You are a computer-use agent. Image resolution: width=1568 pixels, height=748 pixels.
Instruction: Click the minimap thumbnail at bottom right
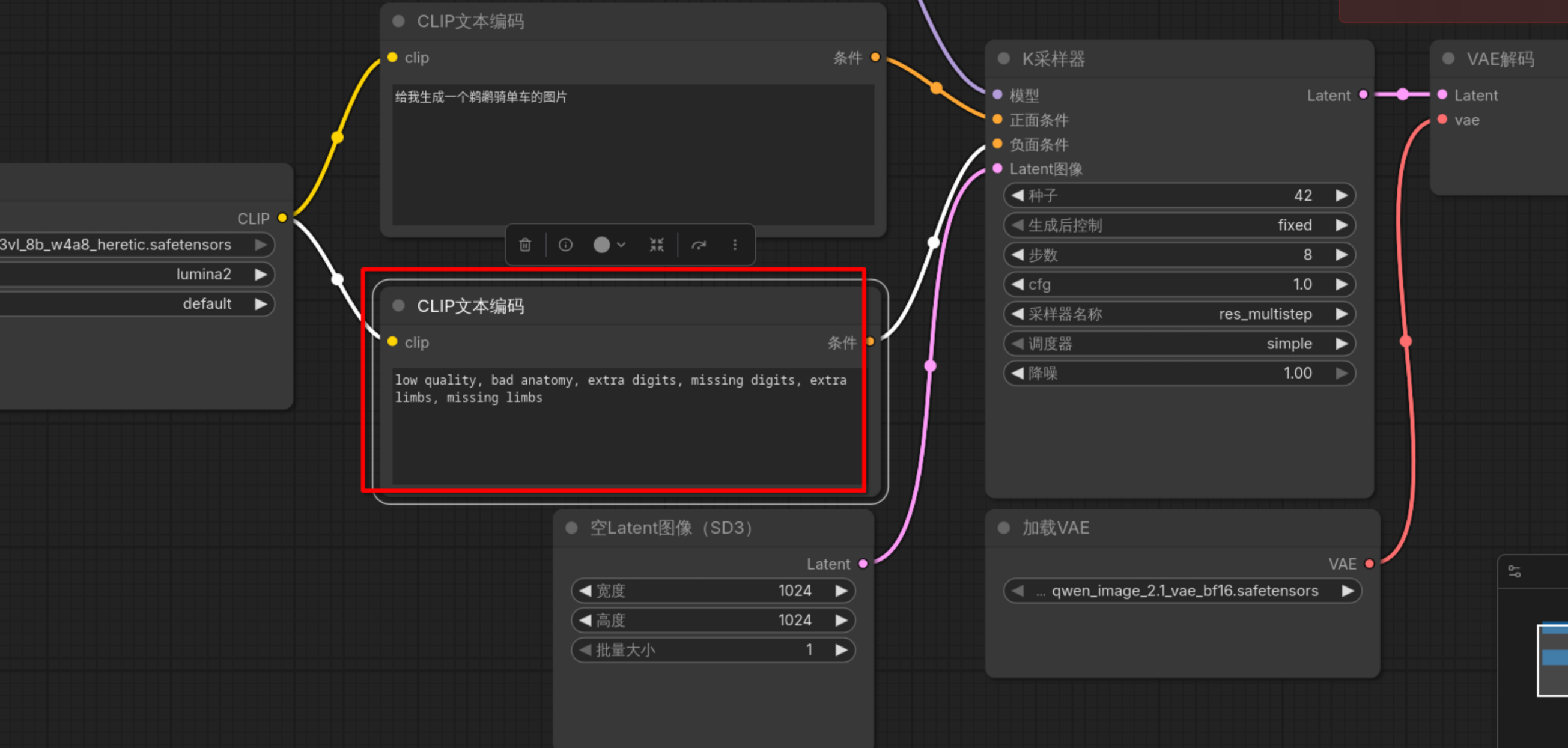pyautogui.click(x=1552, y=660)
